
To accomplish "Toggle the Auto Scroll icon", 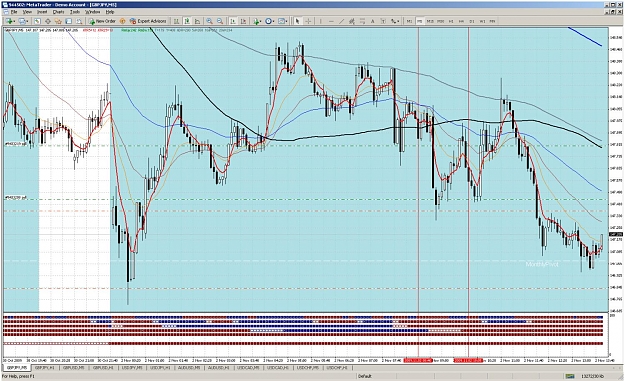I will (233, 21).
